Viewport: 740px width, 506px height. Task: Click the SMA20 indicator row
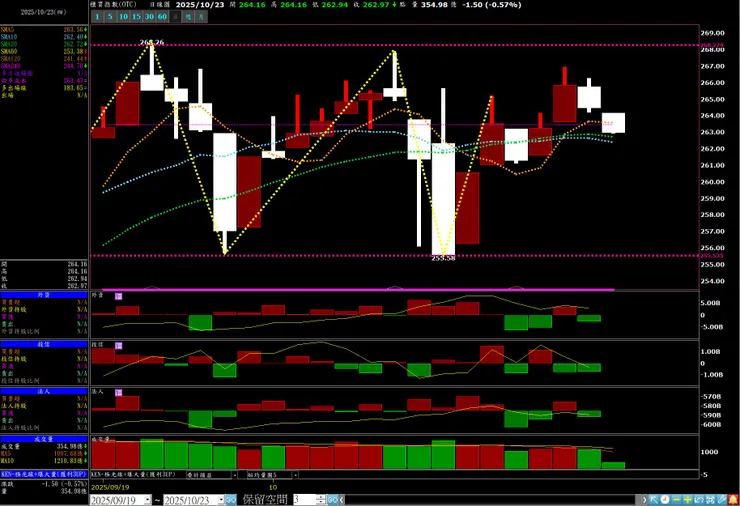tap(44, 44)
